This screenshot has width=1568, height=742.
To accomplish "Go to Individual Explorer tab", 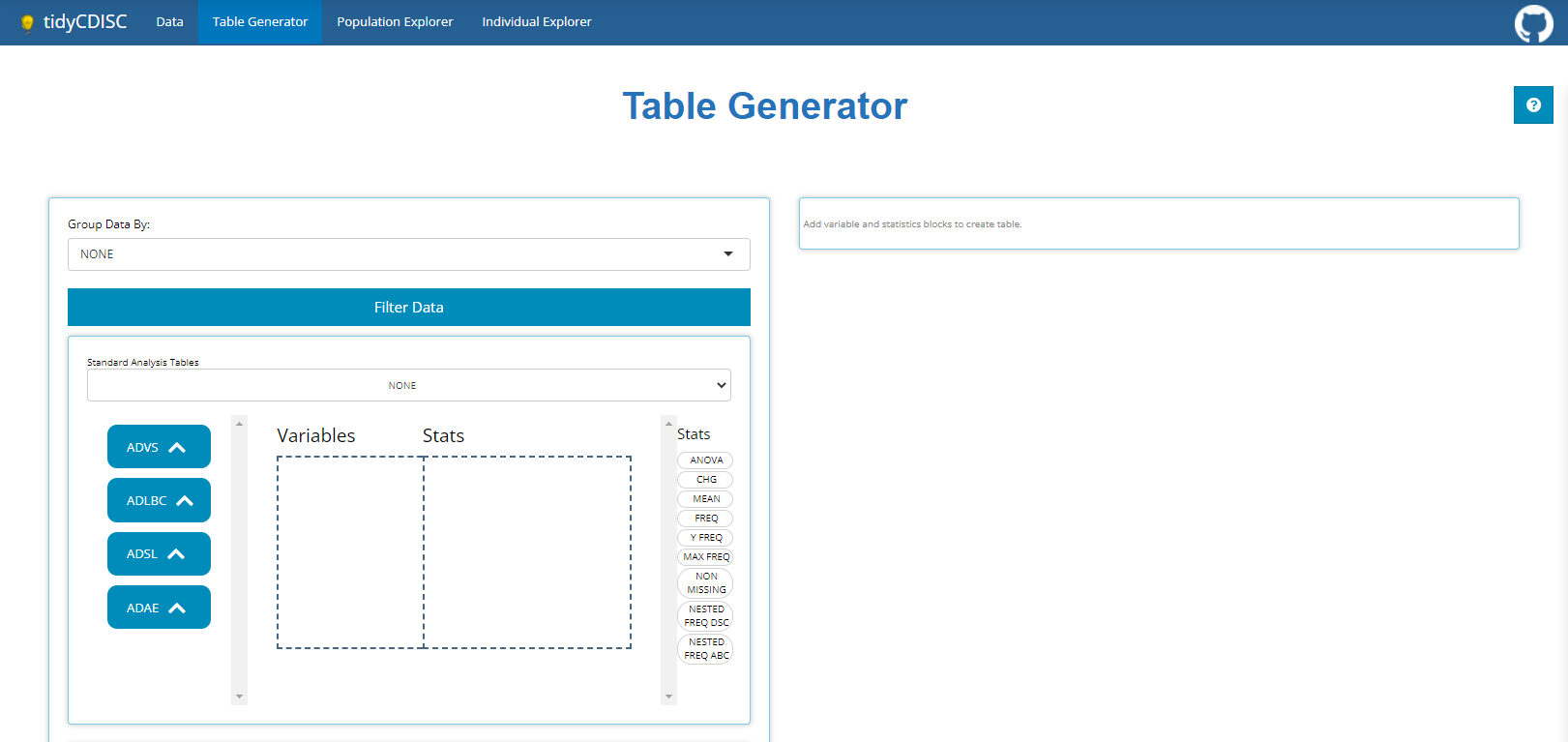I will click(537, 22).
